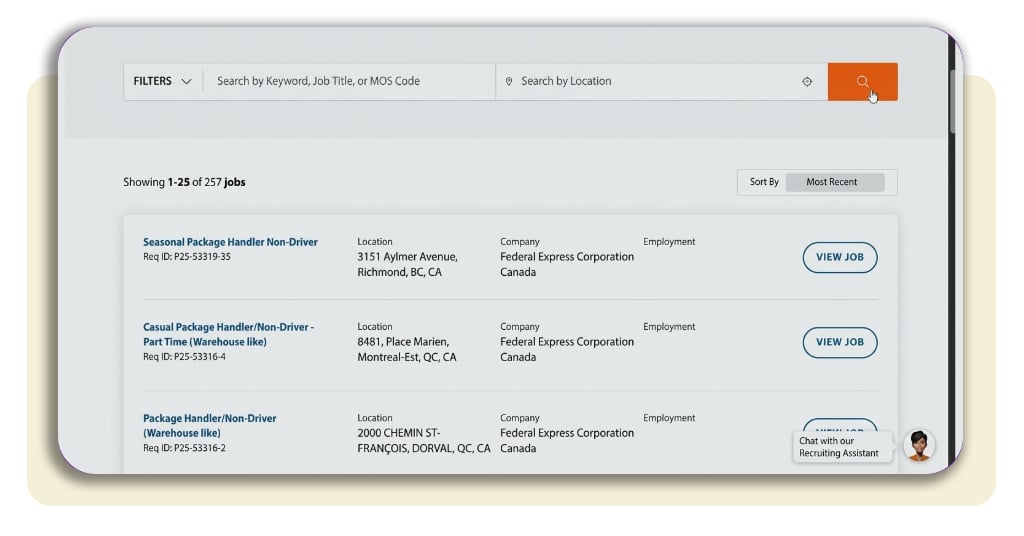Click Showing 1-25 of 257 jobs text
This screenshot has width=1024, height=536.
(184, 182)
